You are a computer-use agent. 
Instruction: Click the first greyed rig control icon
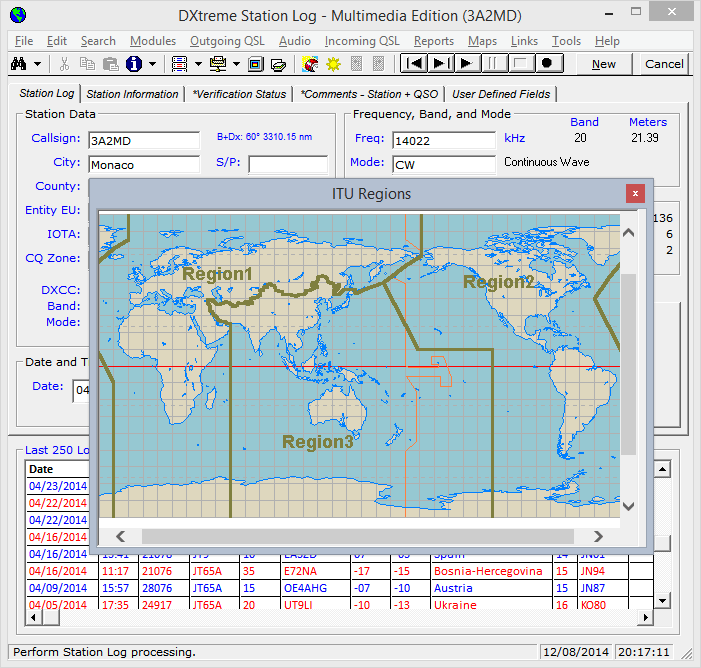[x=356, y=64]
